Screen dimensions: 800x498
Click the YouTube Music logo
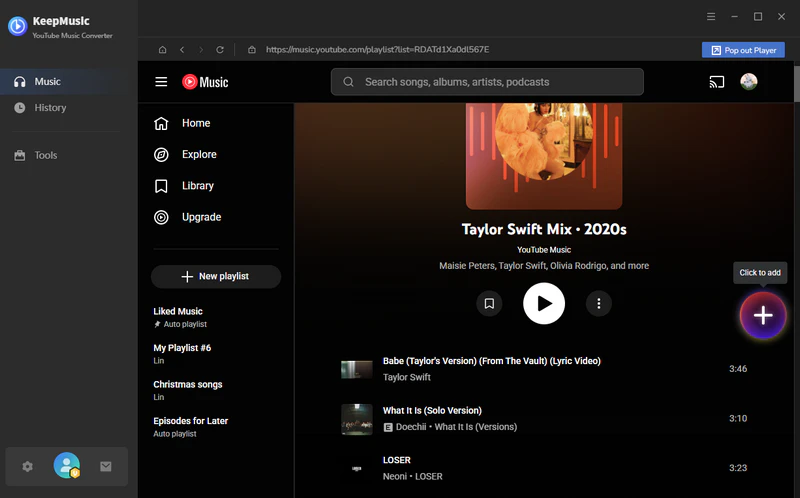click(x=205, y=82)
